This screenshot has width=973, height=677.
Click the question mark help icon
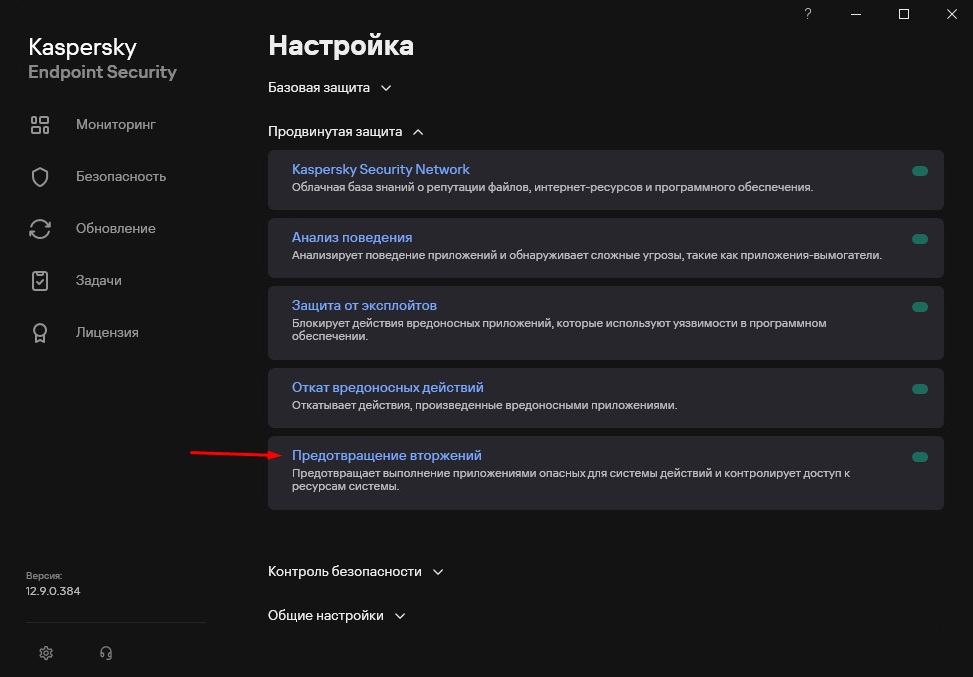click(808, 14)
